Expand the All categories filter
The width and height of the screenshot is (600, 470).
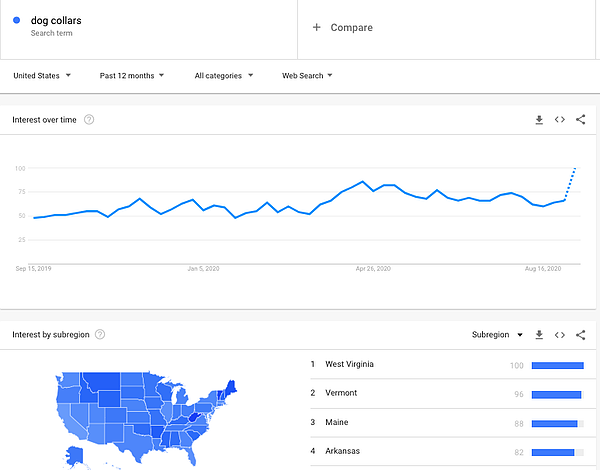click(x=224, y=75)
